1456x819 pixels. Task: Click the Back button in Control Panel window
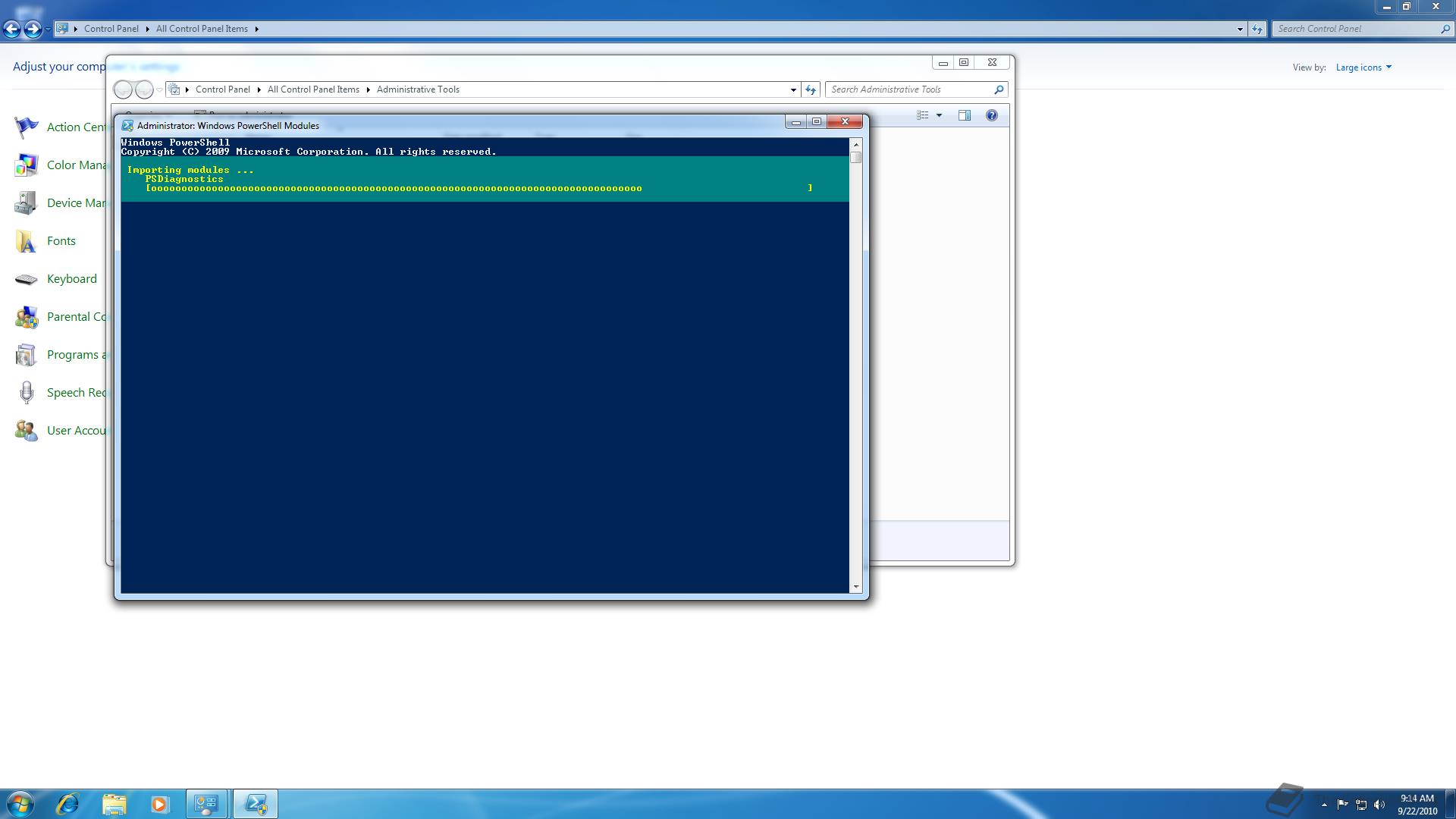pyautogui.click(x=11, y=29)
